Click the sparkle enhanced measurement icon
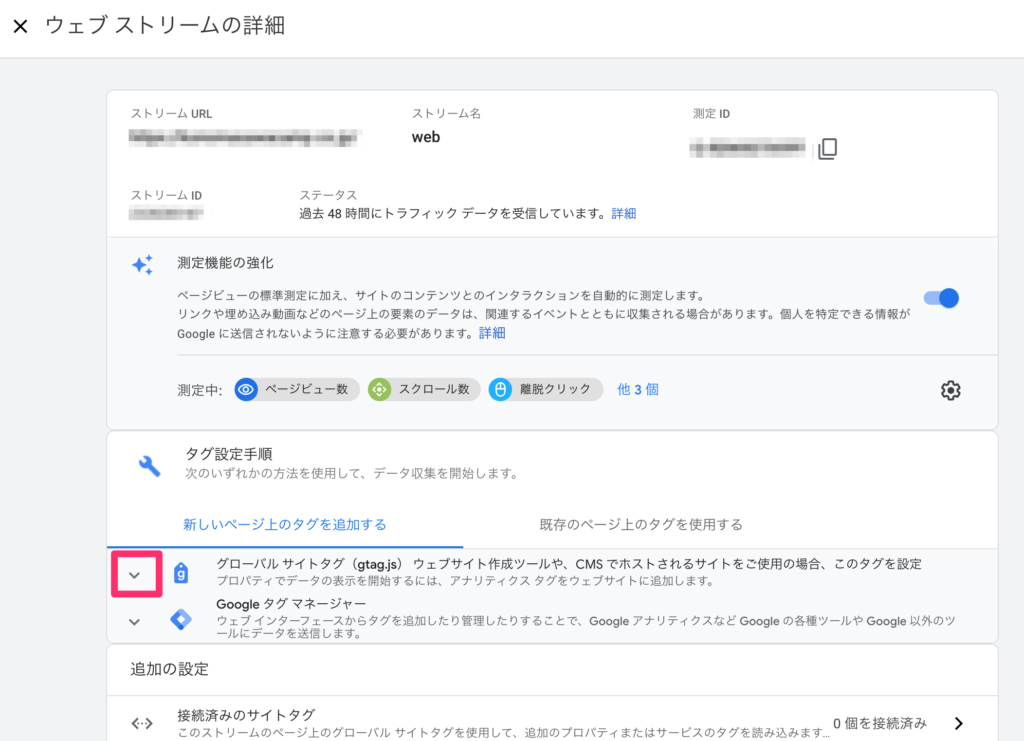The width and height of the screenshot is (1024, 741). tap(143, 265)
